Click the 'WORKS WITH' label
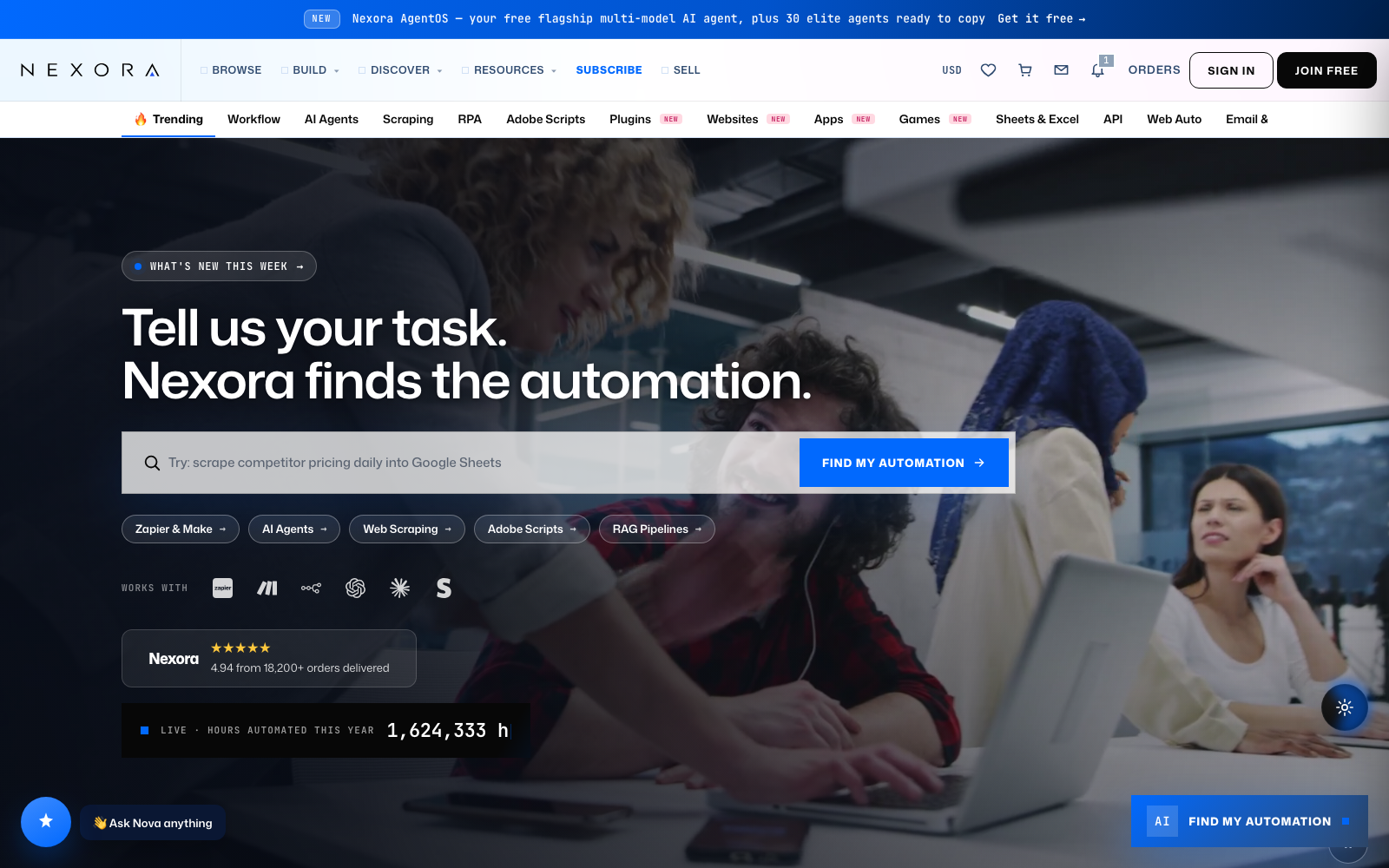 click(155, 589)
